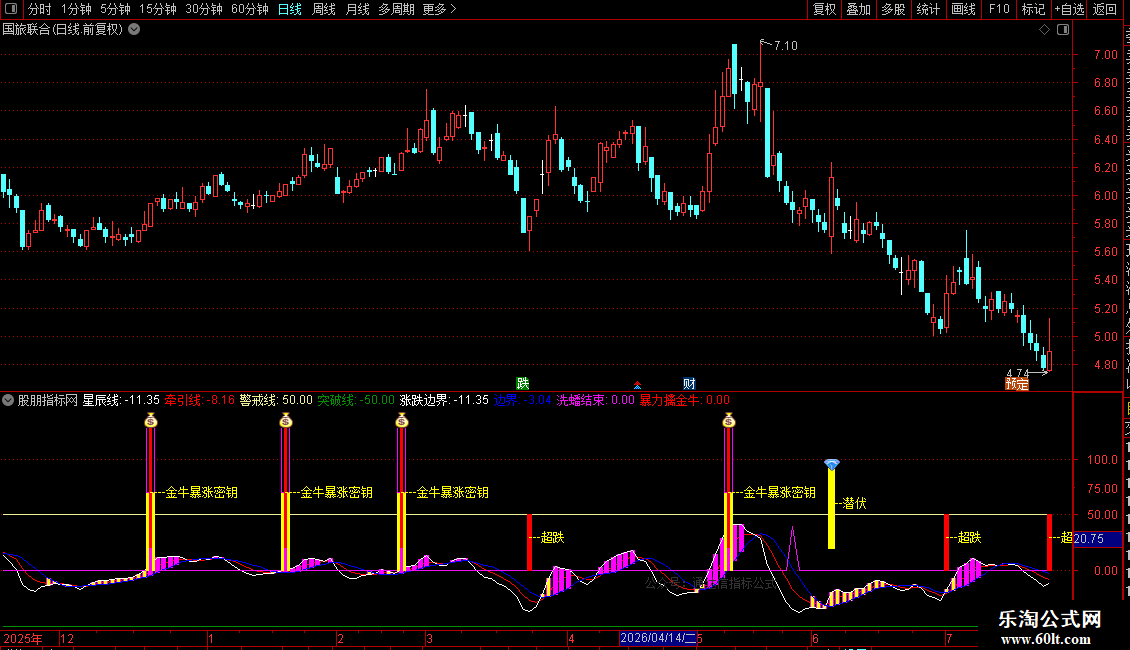Click the orange 预定 tag
Image resolution: width=1130 pixels, height=650 pixels.
tap(1017, 384)
